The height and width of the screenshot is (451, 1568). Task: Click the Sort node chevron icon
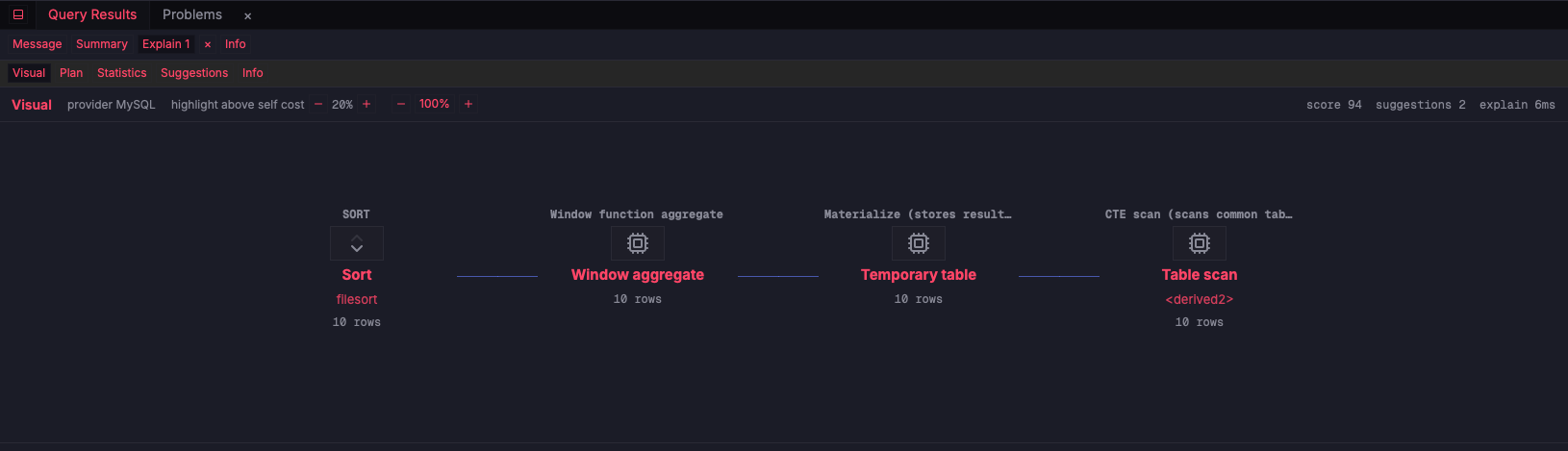357,243
